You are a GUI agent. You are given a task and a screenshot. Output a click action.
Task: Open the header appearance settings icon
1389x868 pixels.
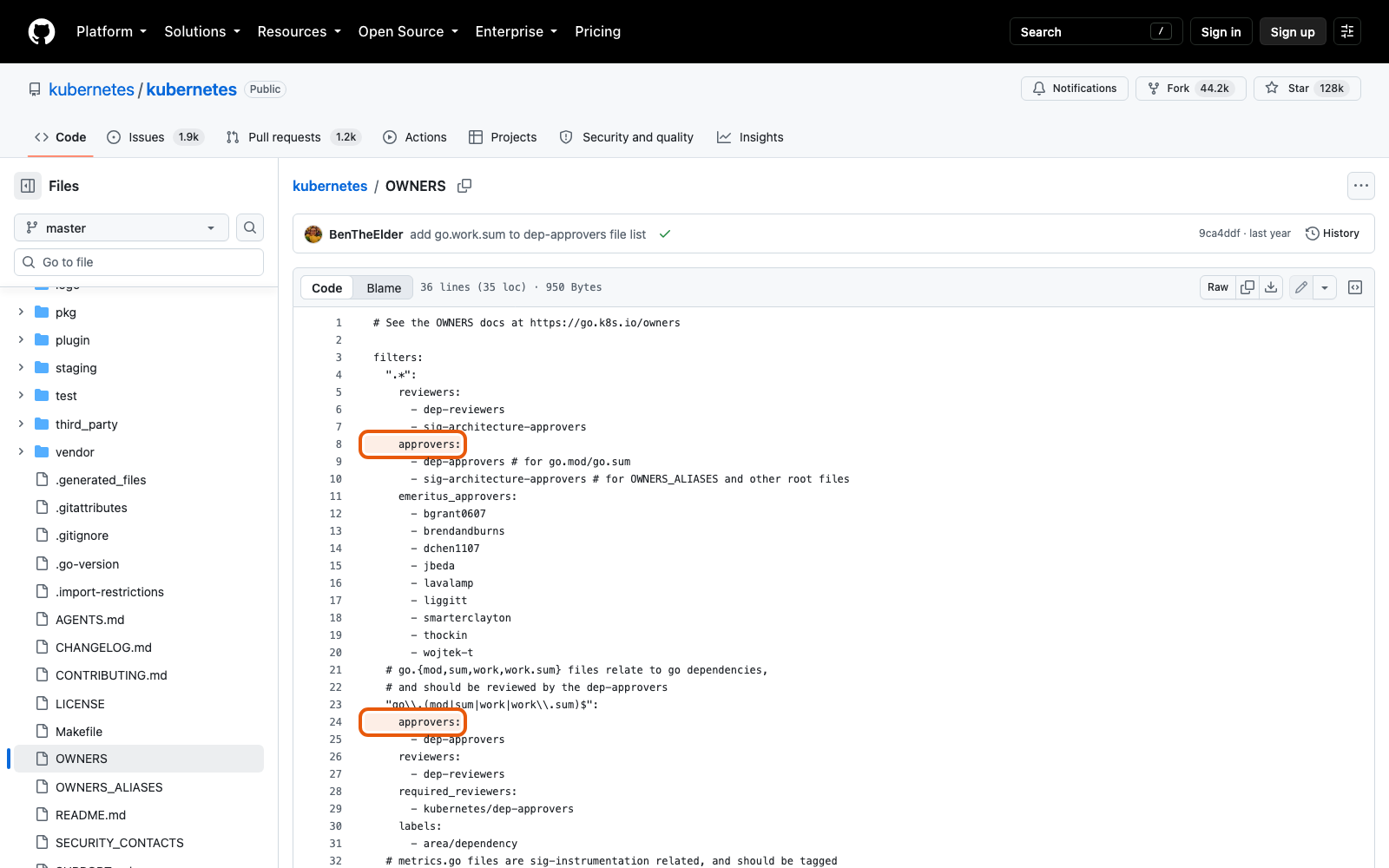[1347, 31]
